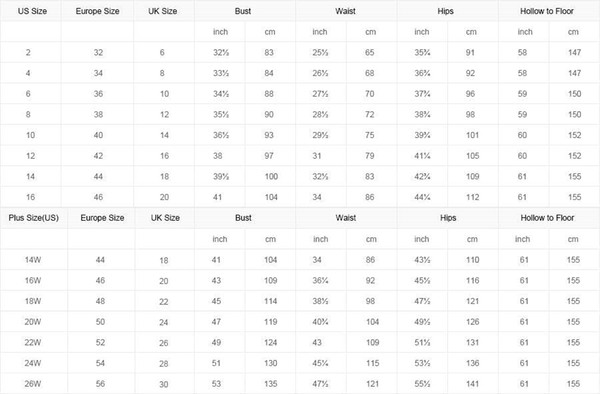Click Europe size 32 cell
600x394 pixels.
[98, 52]
